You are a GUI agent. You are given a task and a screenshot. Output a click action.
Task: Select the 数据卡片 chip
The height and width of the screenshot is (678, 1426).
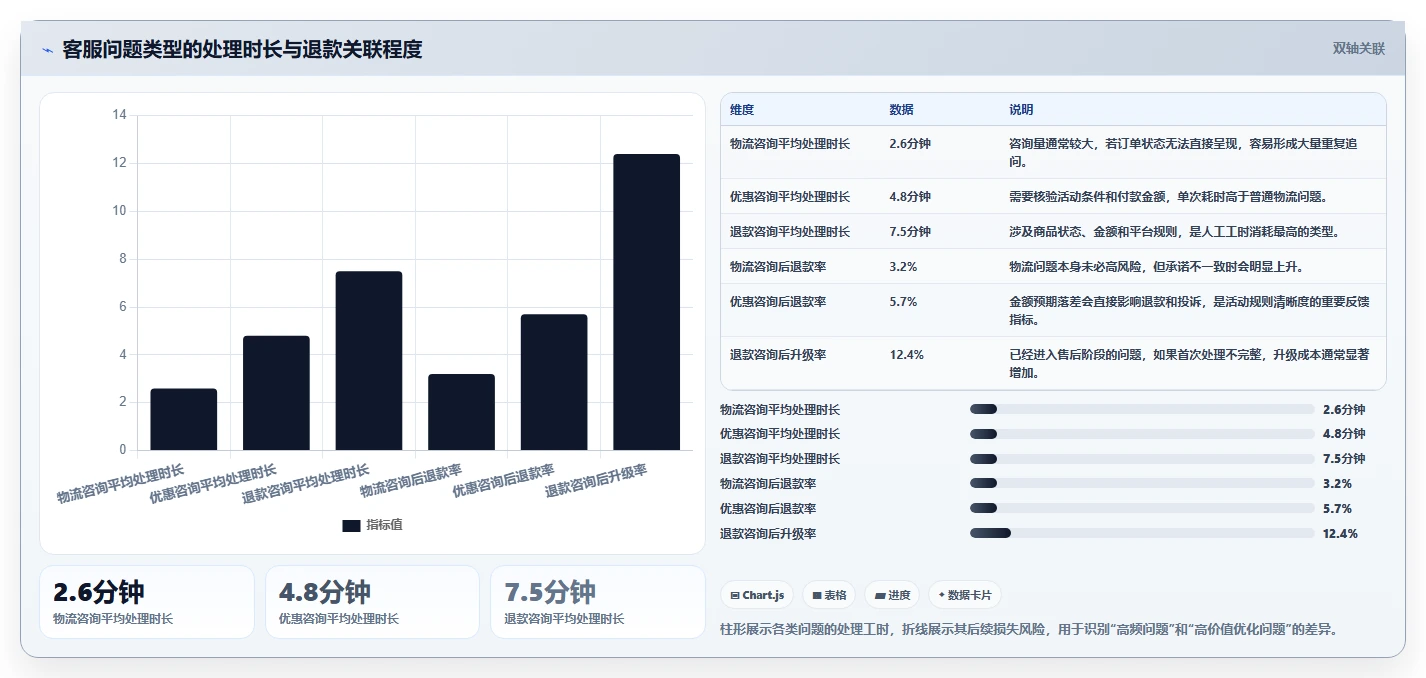point(964,595)
